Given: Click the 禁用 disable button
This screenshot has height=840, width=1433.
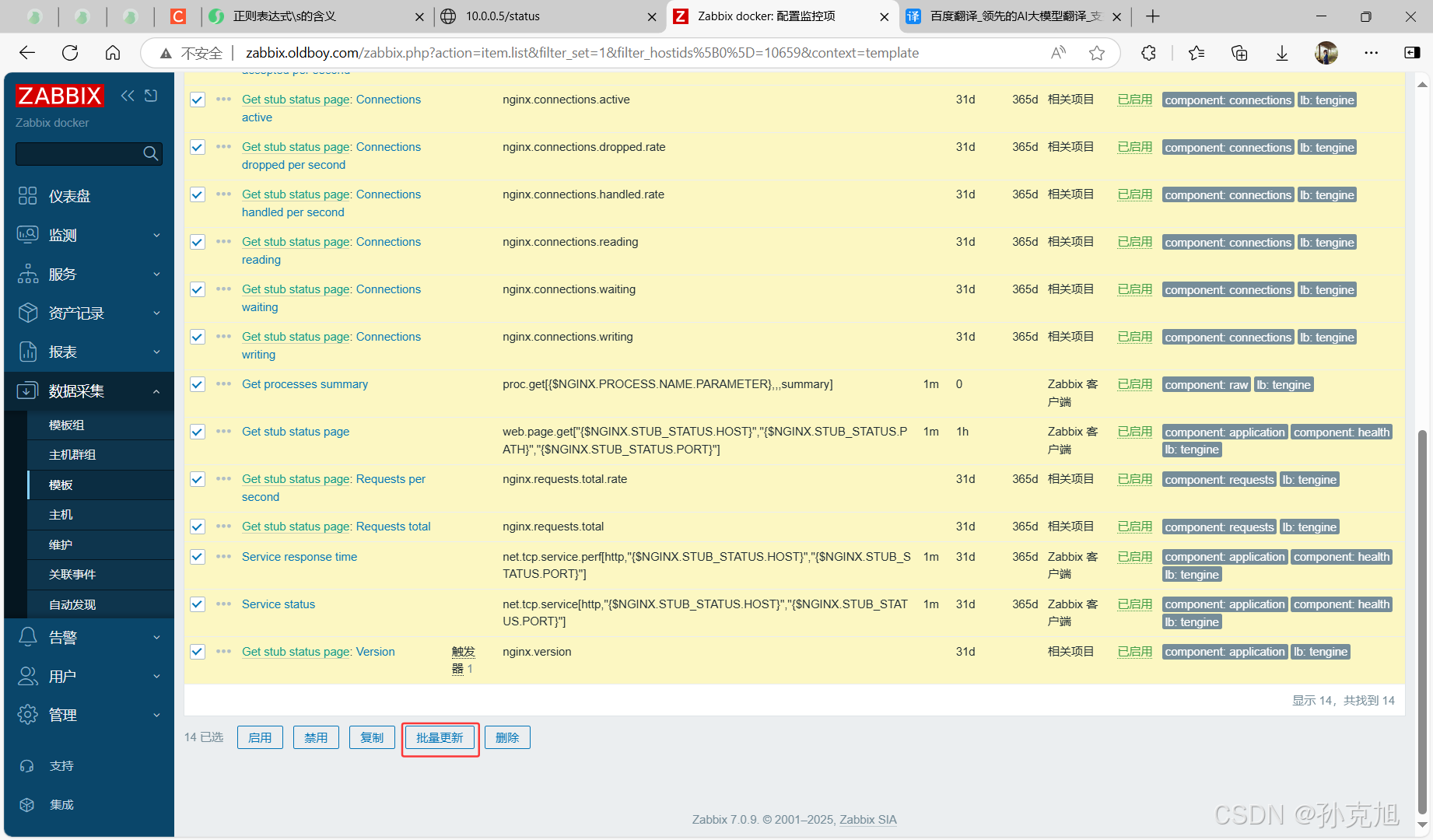Looking at the screenshot, I should point(316,737).
